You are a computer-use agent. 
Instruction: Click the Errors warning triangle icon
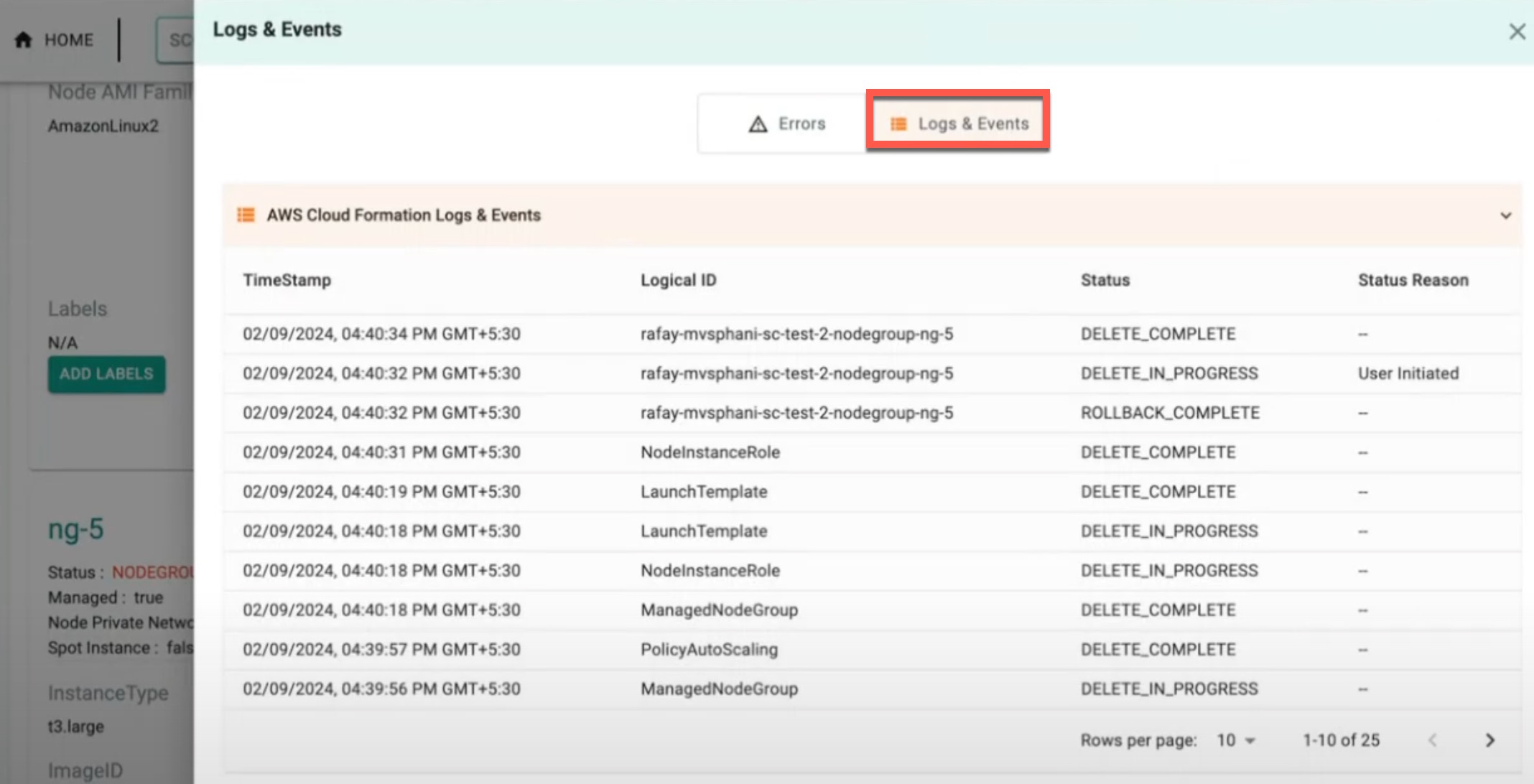pyautogui.click(x=758, y=124)
